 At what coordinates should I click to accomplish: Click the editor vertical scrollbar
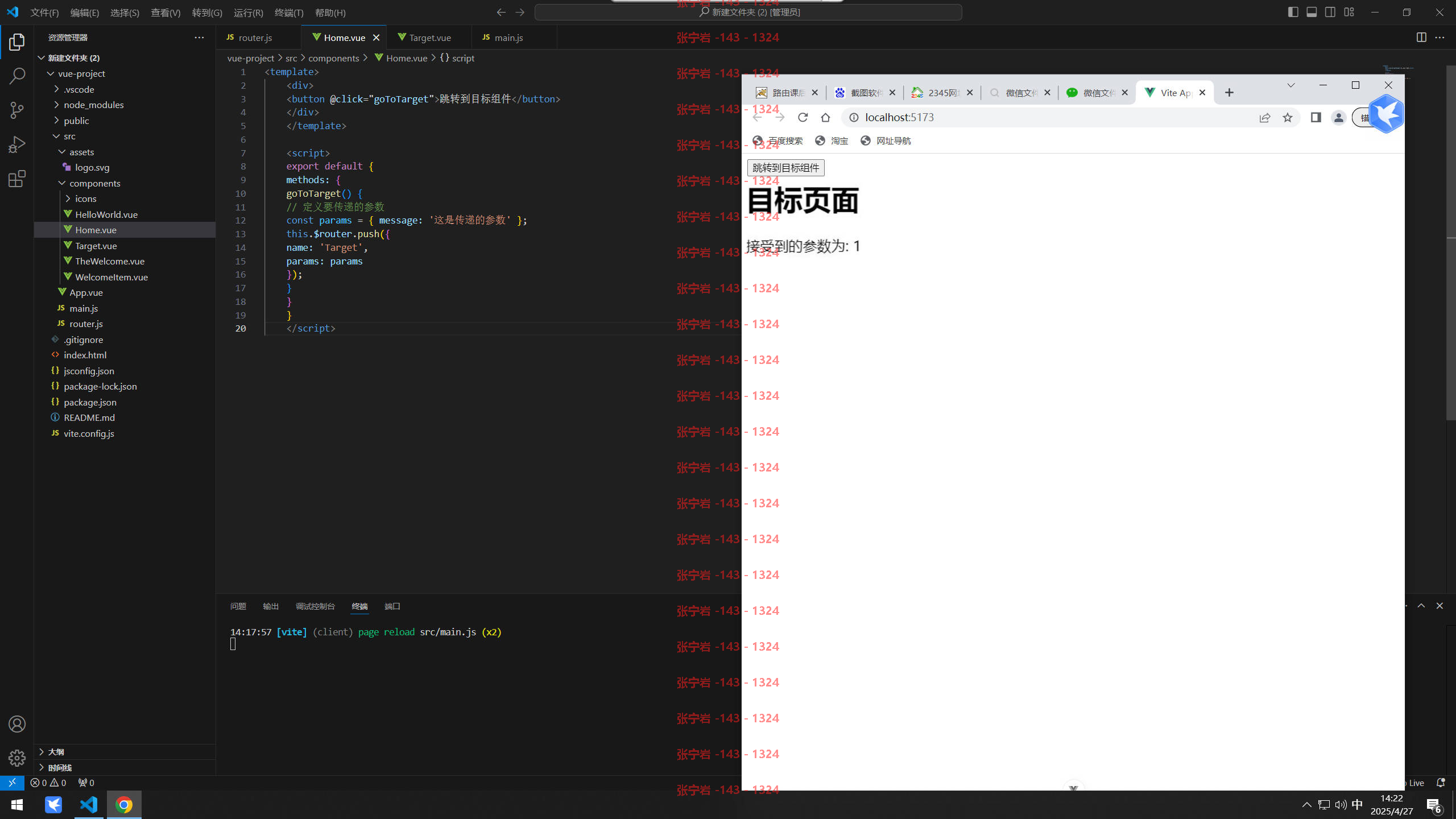(1451, 243)
